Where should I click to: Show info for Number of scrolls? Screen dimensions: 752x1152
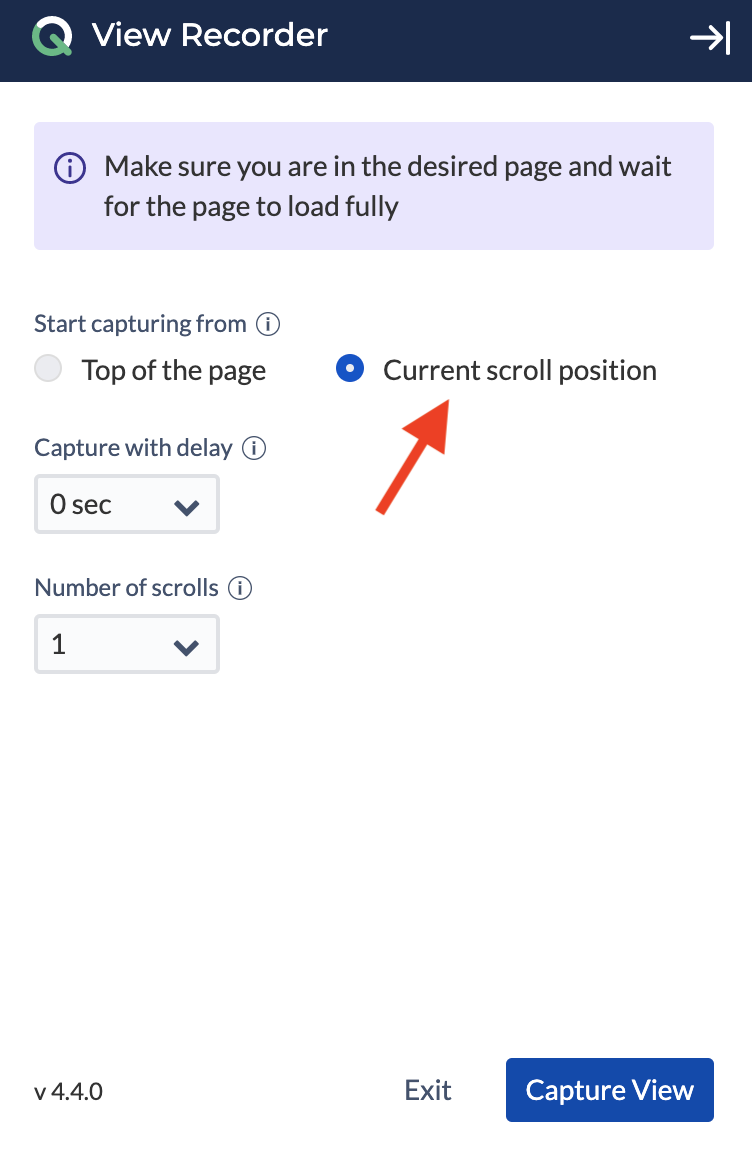(240, 588)
